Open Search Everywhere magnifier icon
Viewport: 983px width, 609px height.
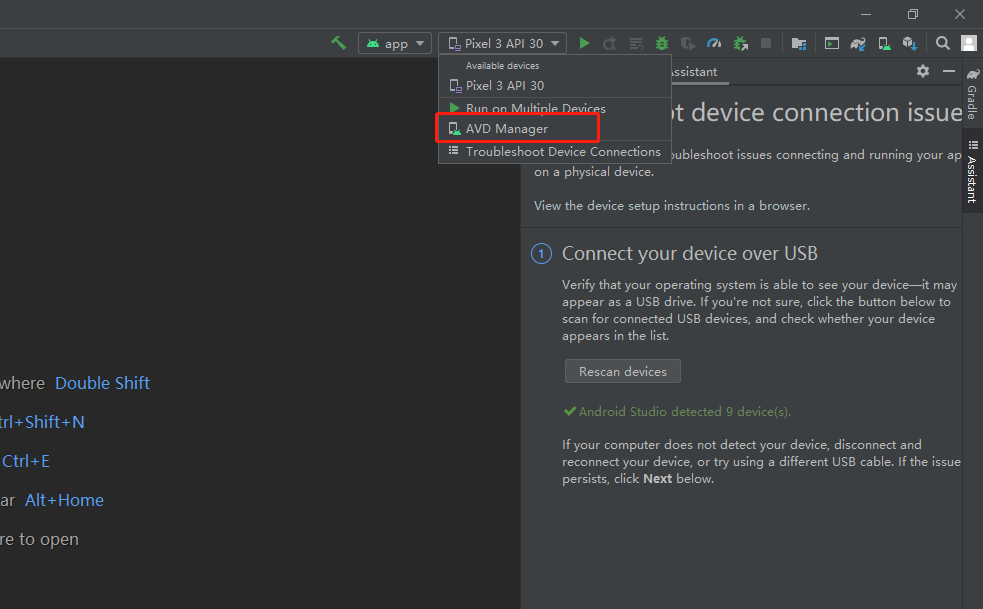[944, 43]
